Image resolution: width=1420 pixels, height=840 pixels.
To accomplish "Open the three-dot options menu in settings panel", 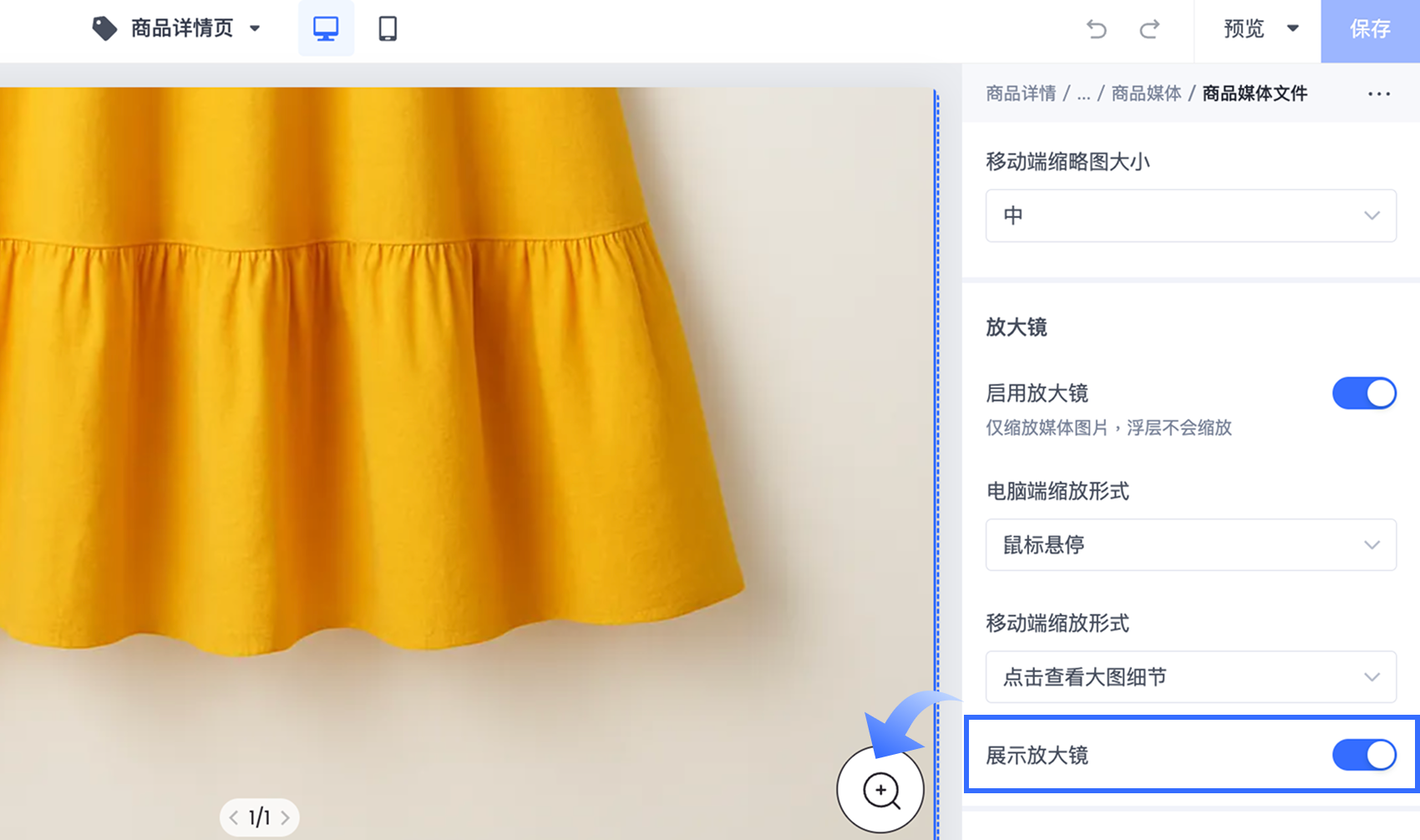I will point(1378,94).
